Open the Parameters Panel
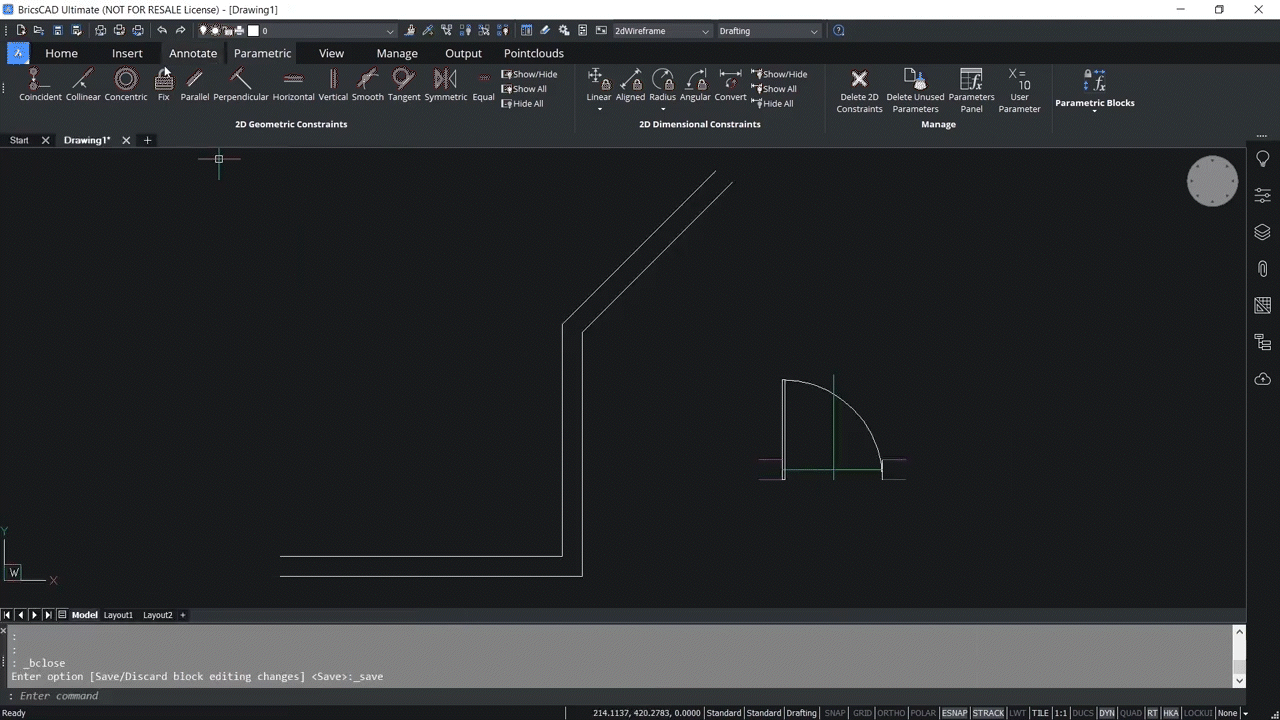Screen dimensions: 1280x720 [971, 90]
